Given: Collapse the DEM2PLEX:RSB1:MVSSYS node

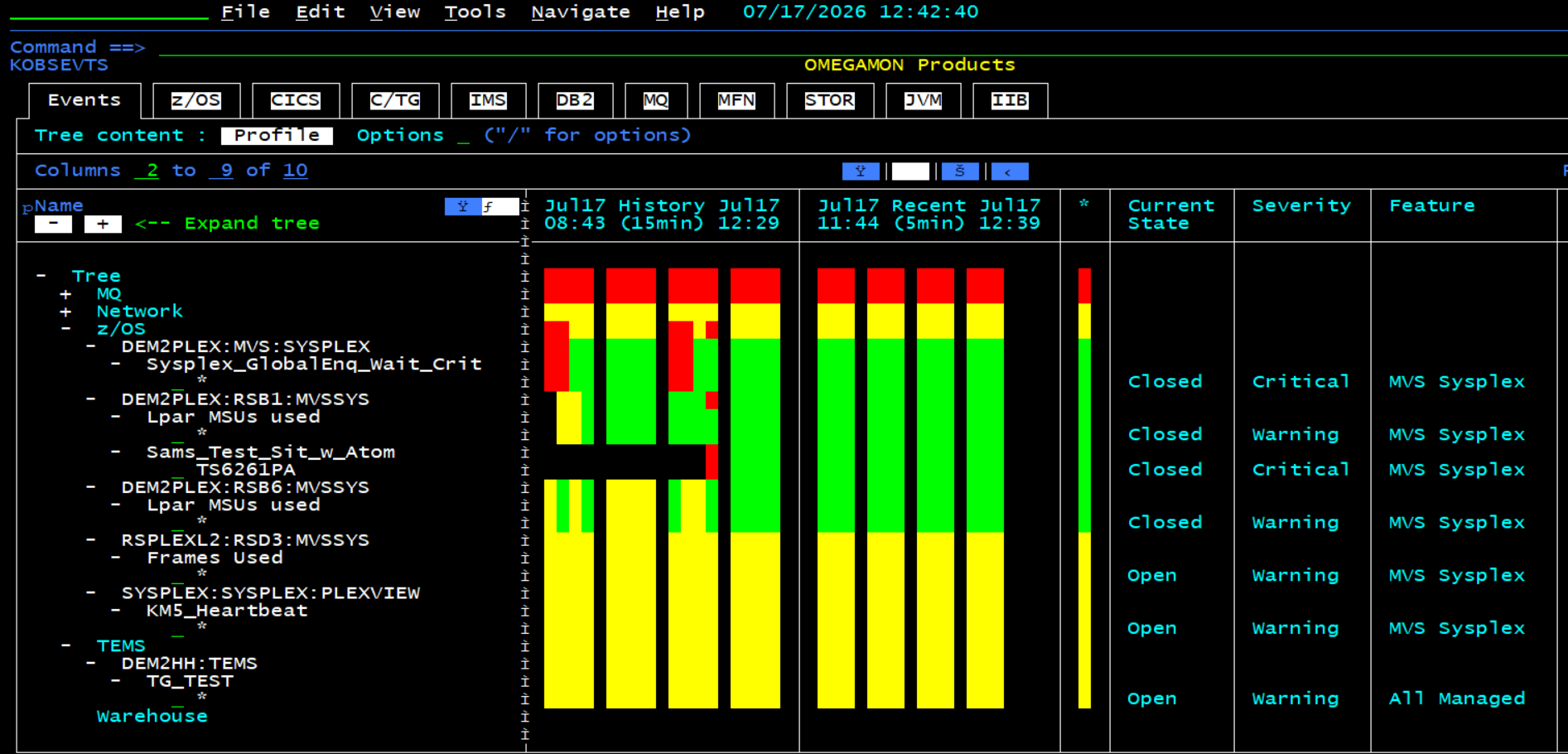Looking at the screenshot, I should pos(90,399).
